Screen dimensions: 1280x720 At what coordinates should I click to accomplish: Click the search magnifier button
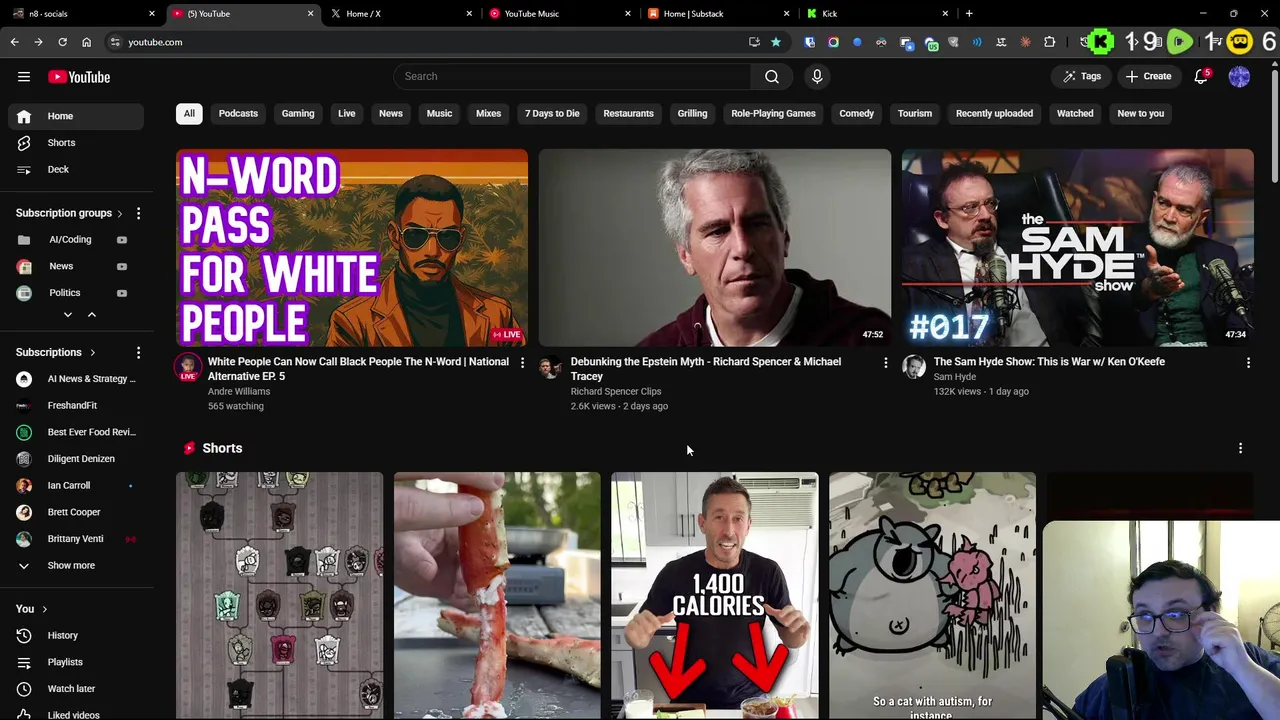point(772,76)
